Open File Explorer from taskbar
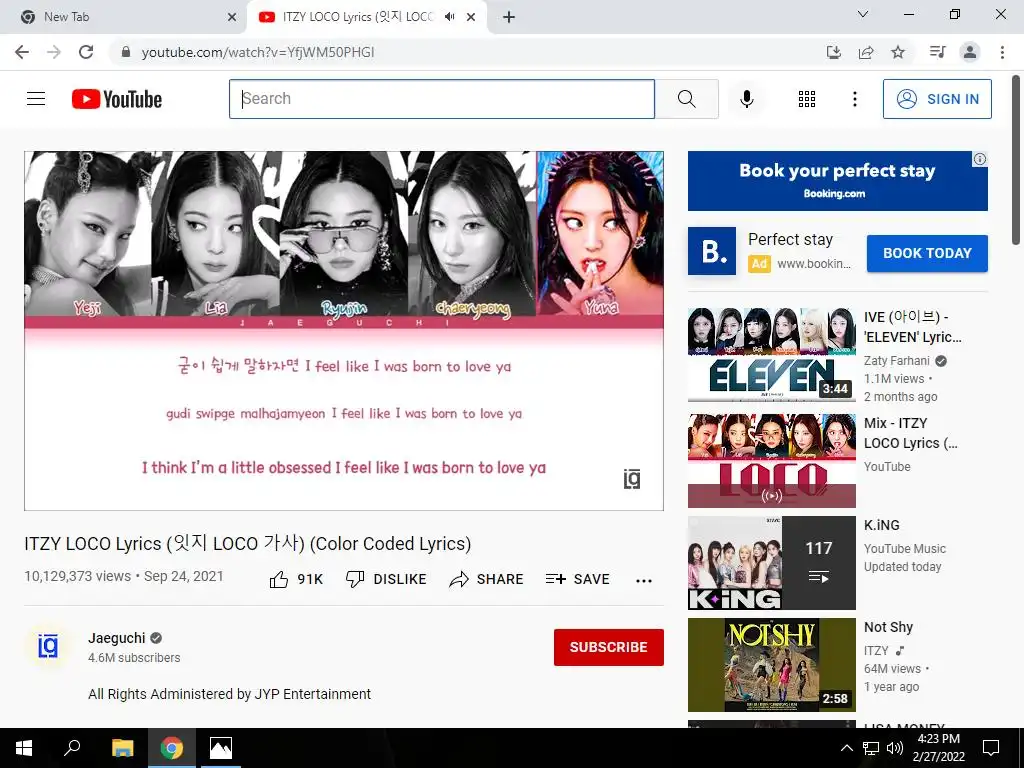Image resolution: width=1024 pixels, height=768 pixels. click(122, 748)
